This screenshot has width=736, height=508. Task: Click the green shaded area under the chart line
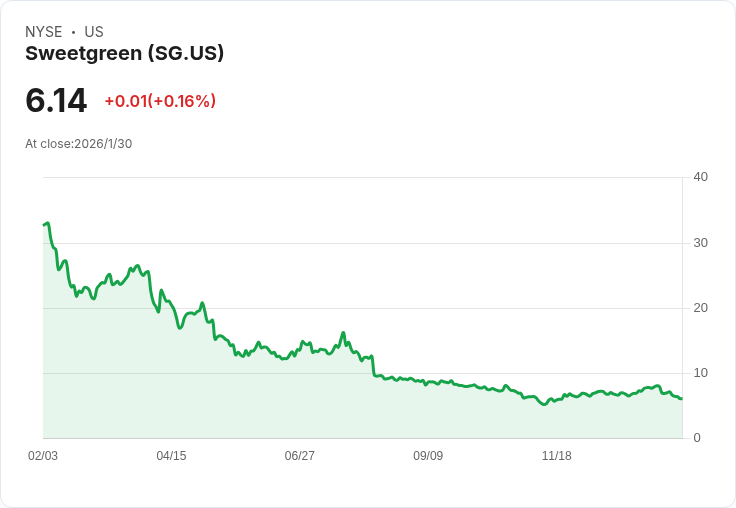[200, 390]
